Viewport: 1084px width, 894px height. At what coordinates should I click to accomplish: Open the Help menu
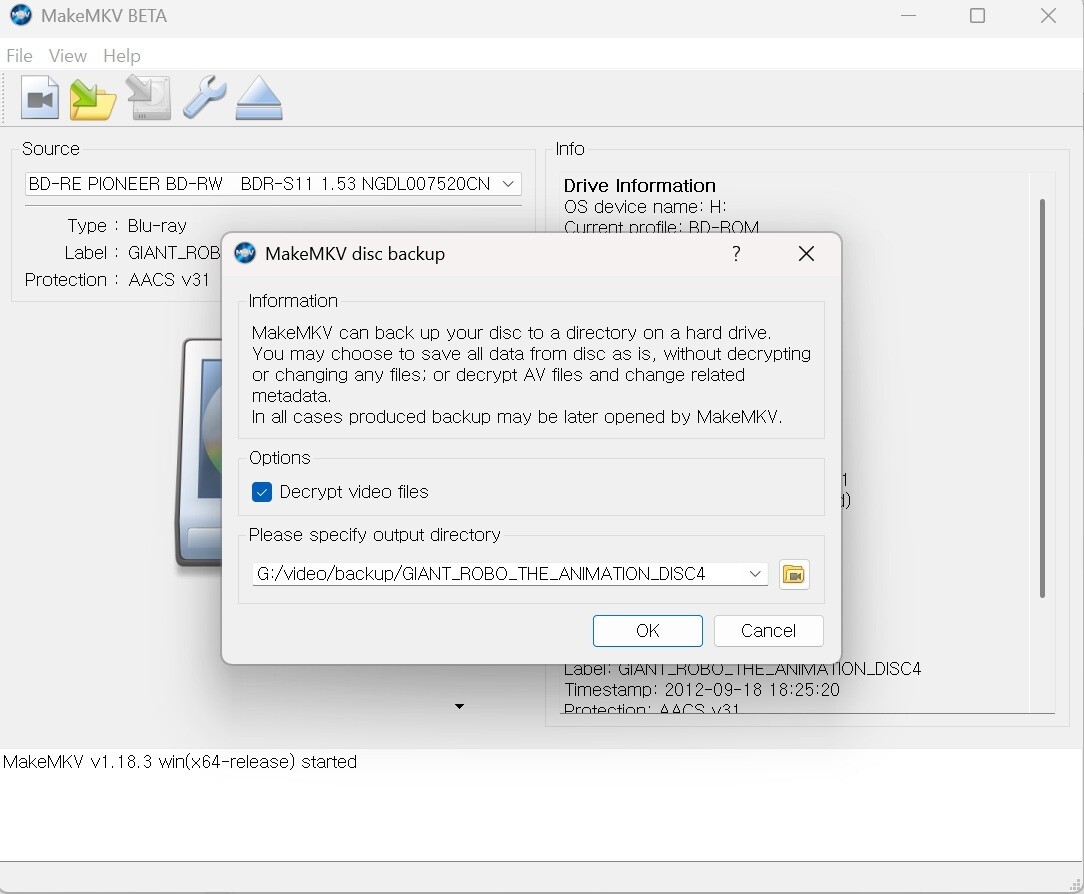[122, 55]
